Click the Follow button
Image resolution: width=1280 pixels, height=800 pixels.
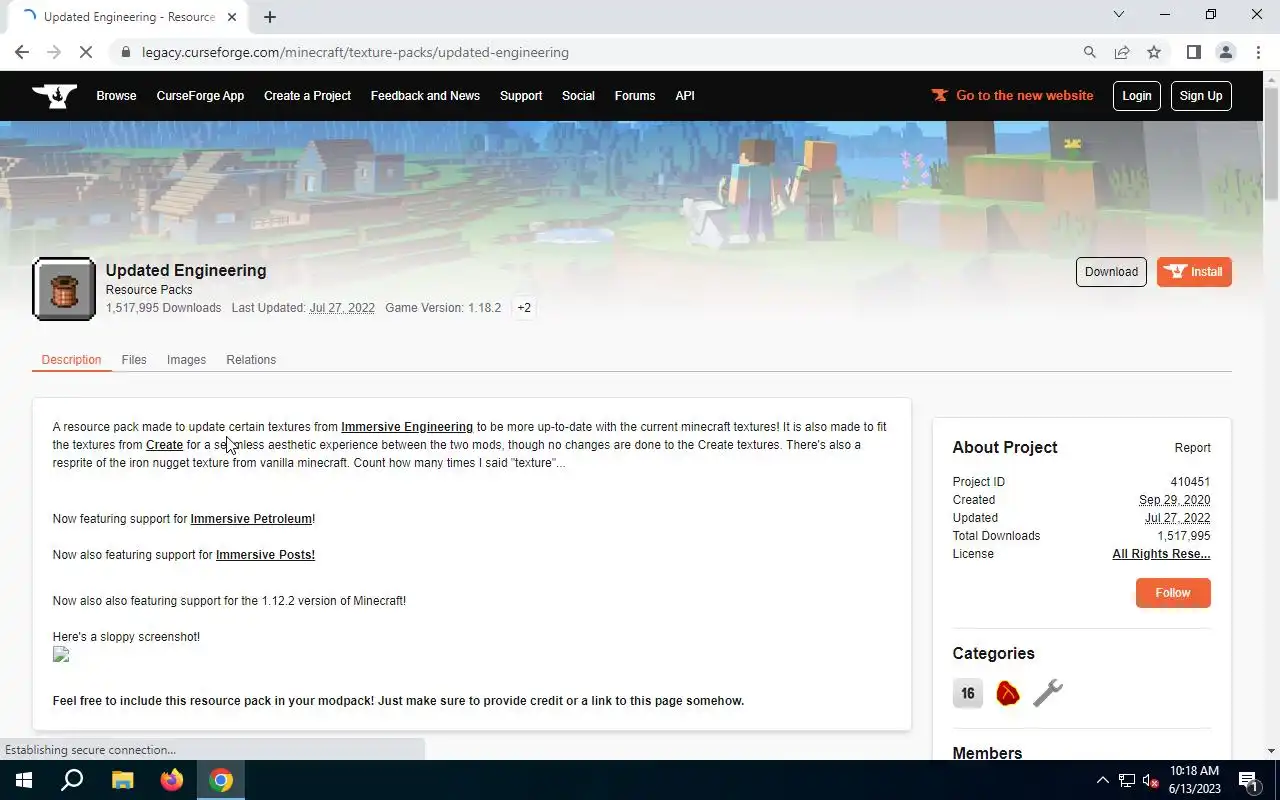click(x=1173, y=593)
